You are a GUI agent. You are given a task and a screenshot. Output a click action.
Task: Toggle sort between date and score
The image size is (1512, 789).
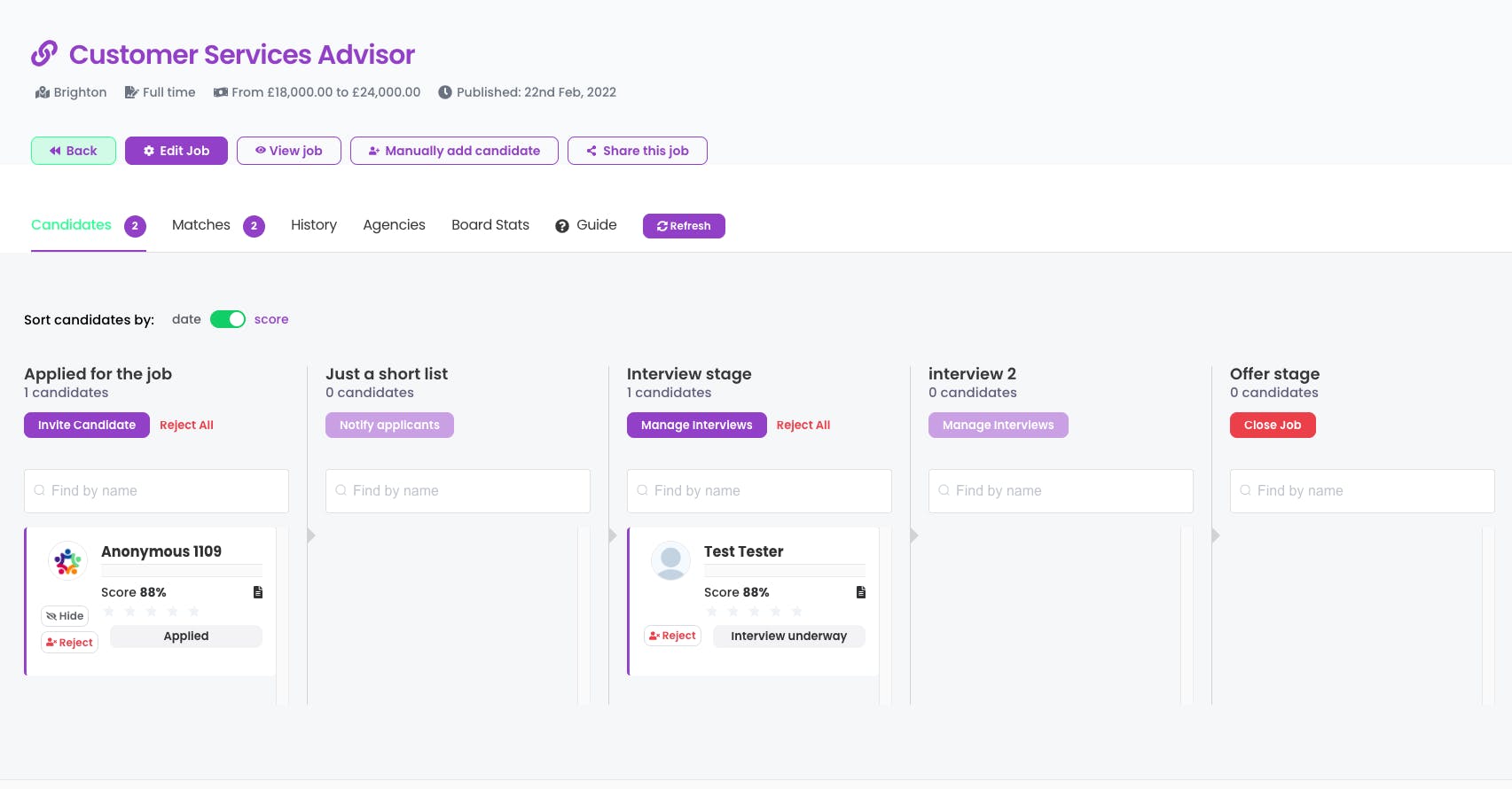click(x=228, y=319)
